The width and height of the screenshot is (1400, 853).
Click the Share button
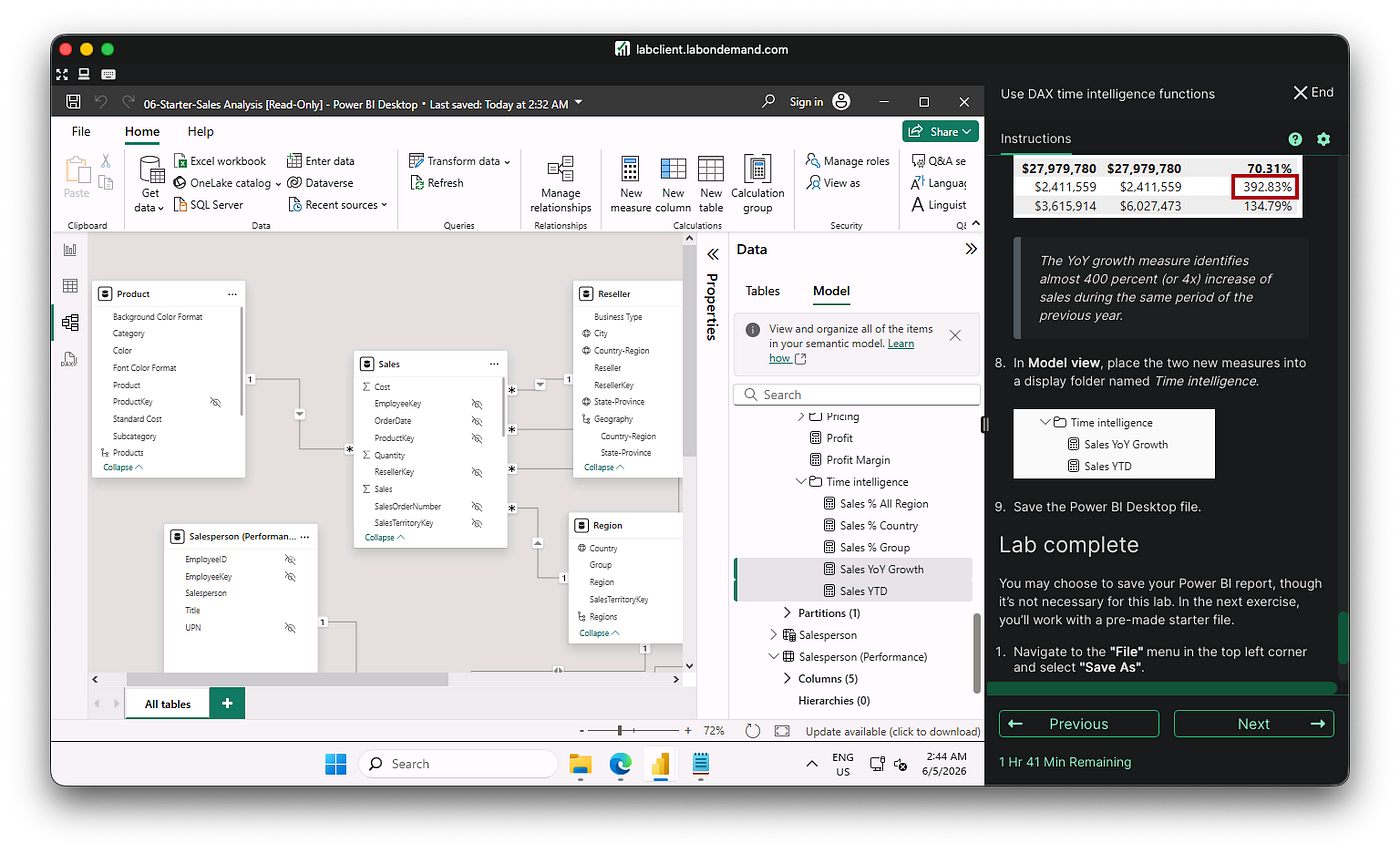coord(940,132)
